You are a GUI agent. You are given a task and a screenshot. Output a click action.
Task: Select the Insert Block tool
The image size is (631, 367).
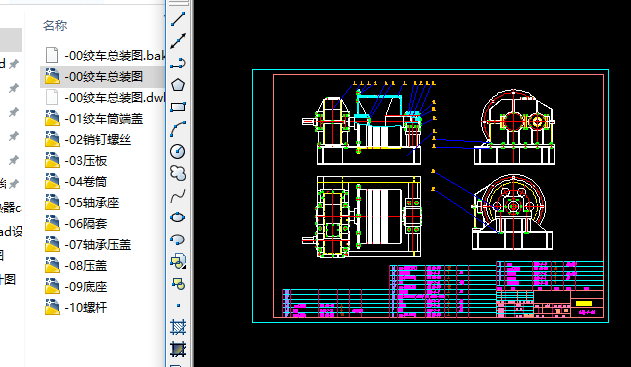click(x=178, y=262)
